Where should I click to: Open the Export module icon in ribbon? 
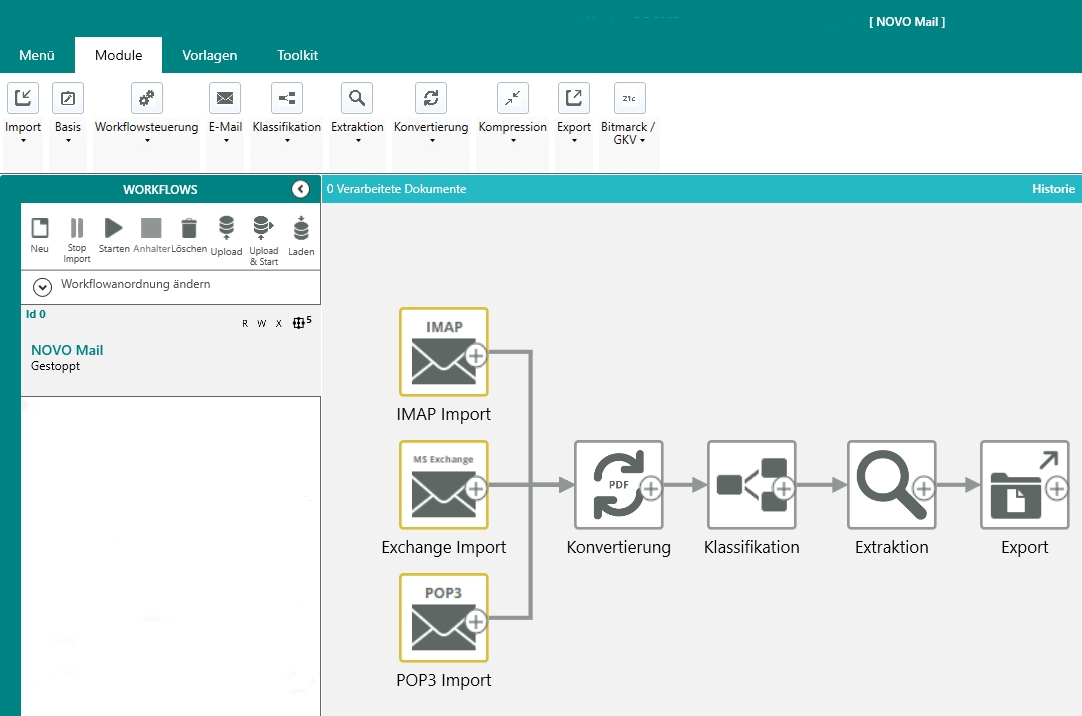pyautogui.click(x=573, y=98)
